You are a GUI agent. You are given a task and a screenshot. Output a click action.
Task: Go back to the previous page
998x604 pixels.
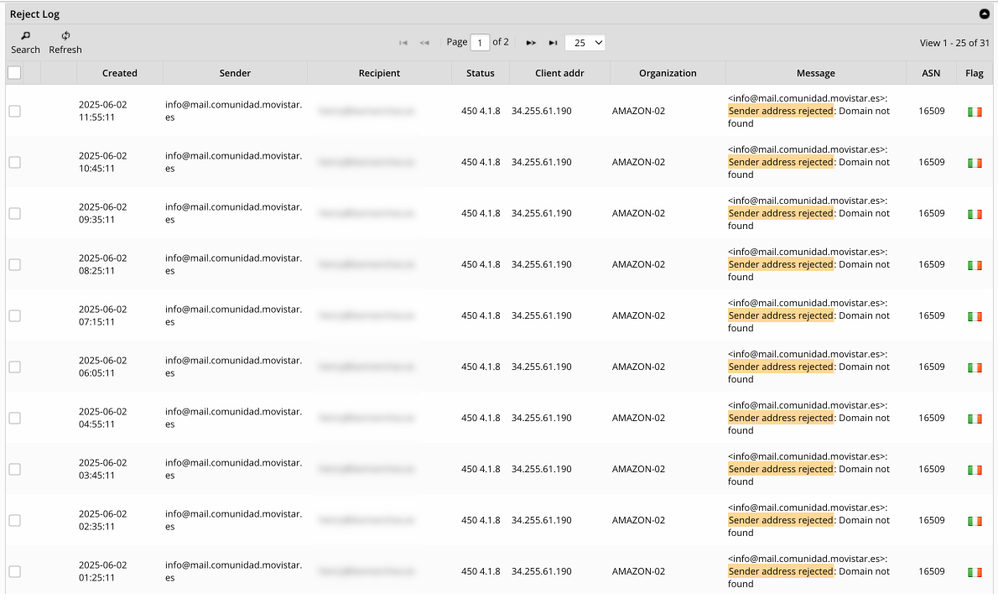(x=425, y=42)
